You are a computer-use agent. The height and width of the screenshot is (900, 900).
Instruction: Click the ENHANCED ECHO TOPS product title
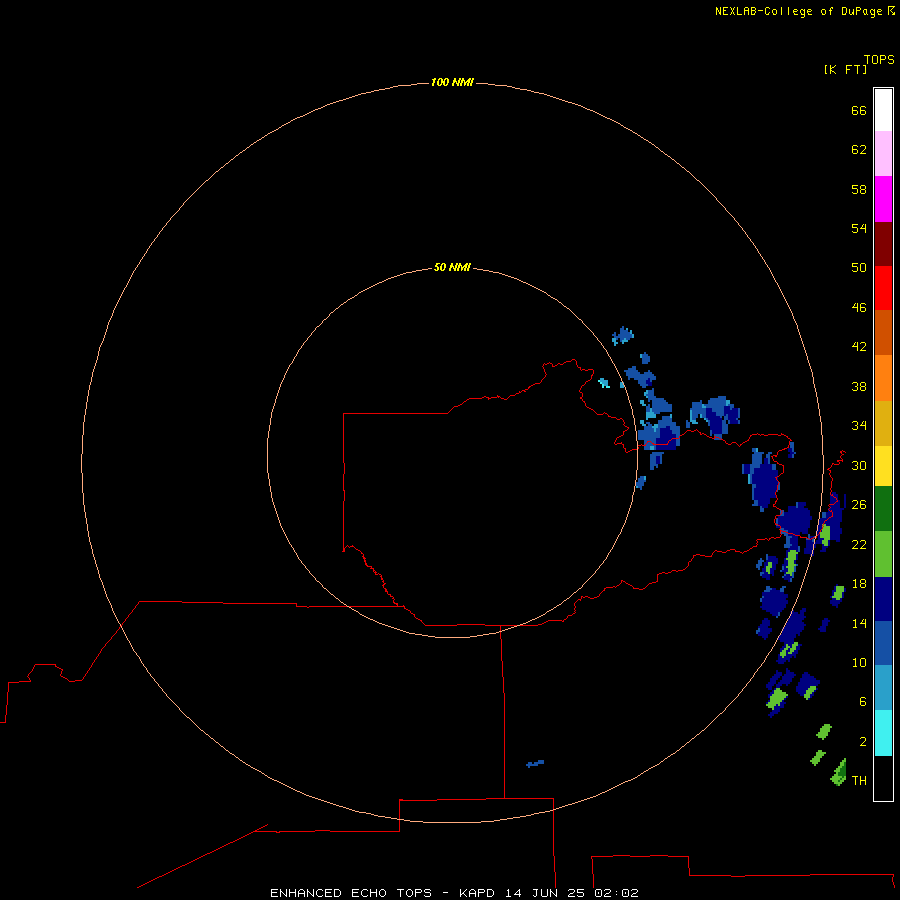tap(351, 893)
